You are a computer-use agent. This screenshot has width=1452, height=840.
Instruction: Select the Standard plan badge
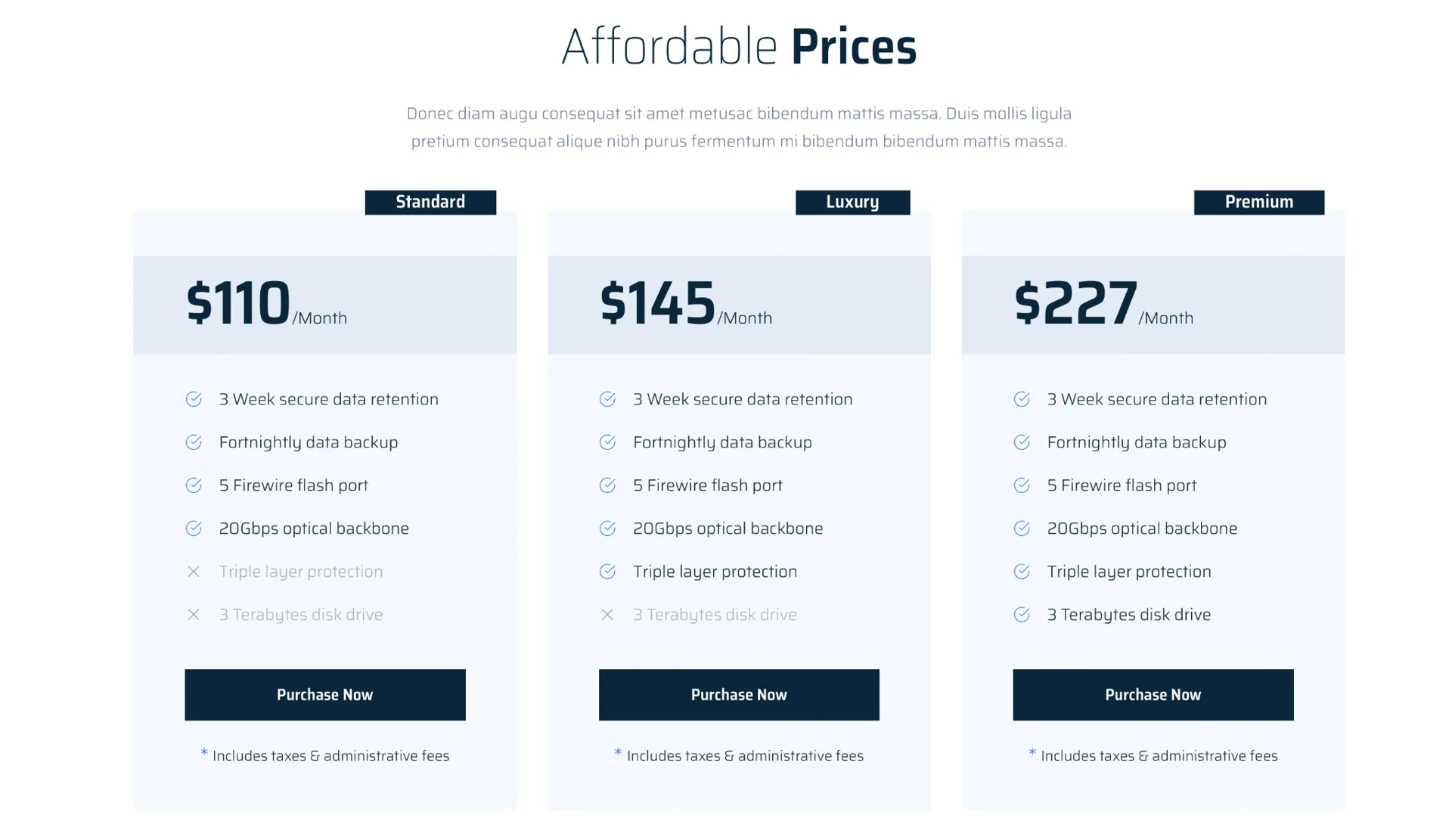[430, 202]
